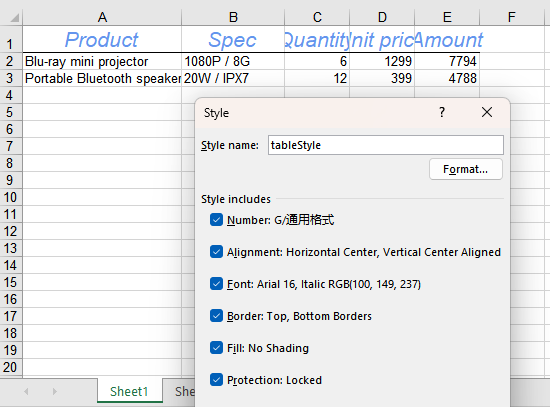This screenshot has width=550, height=407.
Task: Click the next sheet navigation arrow
Action: click(x=54, y=392)
